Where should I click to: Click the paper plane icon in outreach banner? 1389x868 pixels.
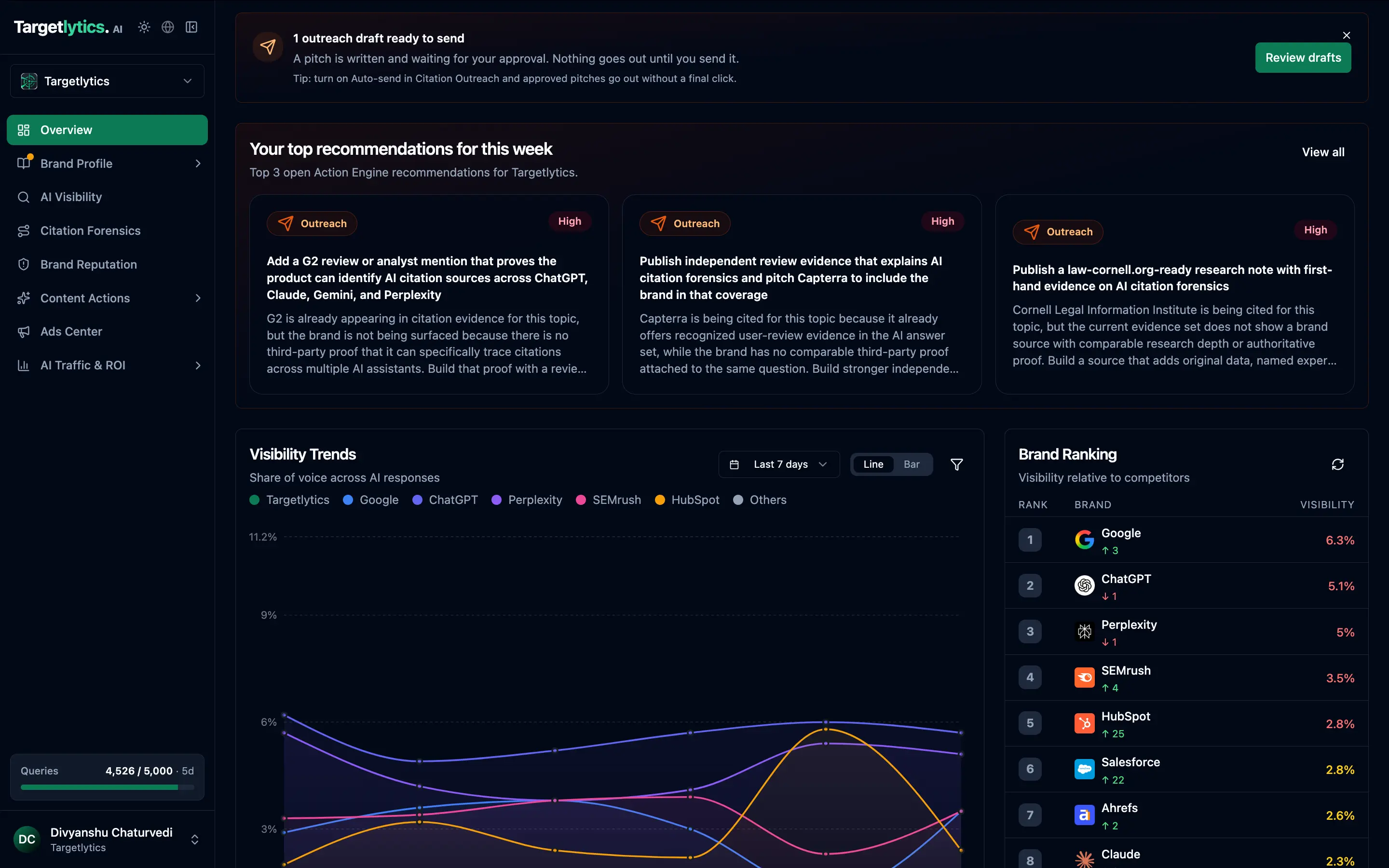point(268,46)
